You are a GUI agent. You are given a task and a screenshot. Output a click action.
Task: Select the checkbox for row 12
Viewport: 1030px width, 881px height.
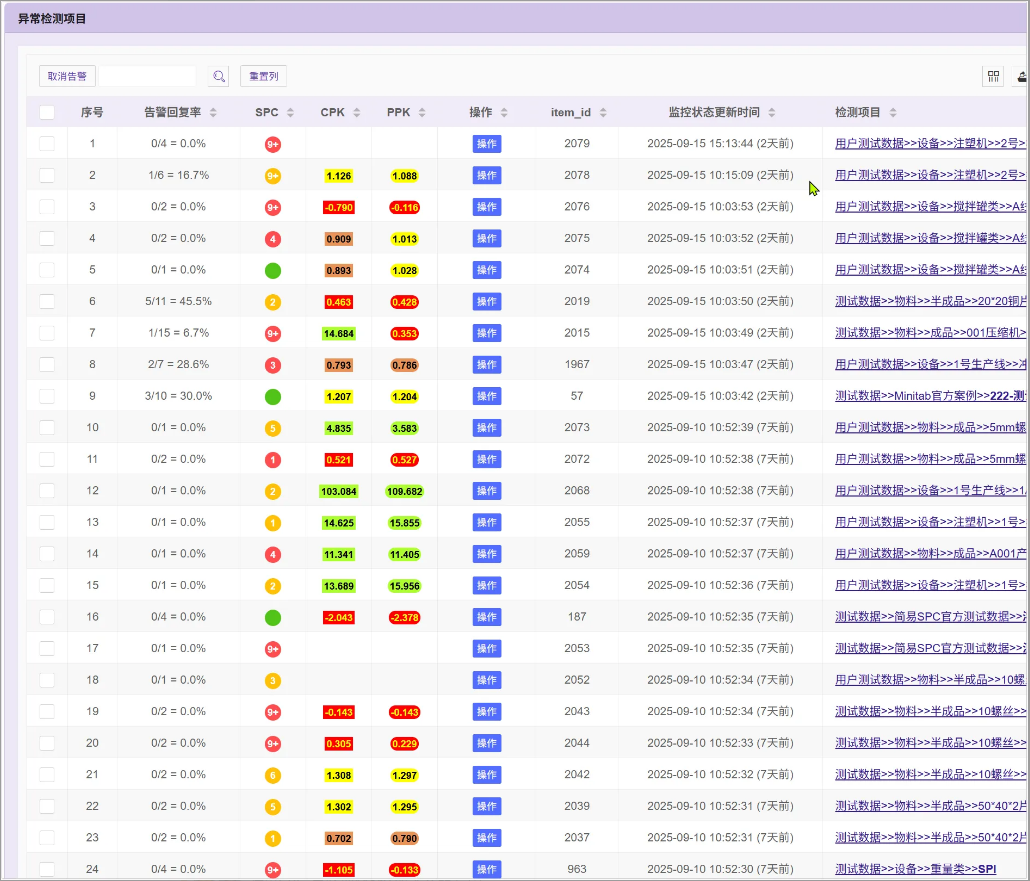point(47,491)
